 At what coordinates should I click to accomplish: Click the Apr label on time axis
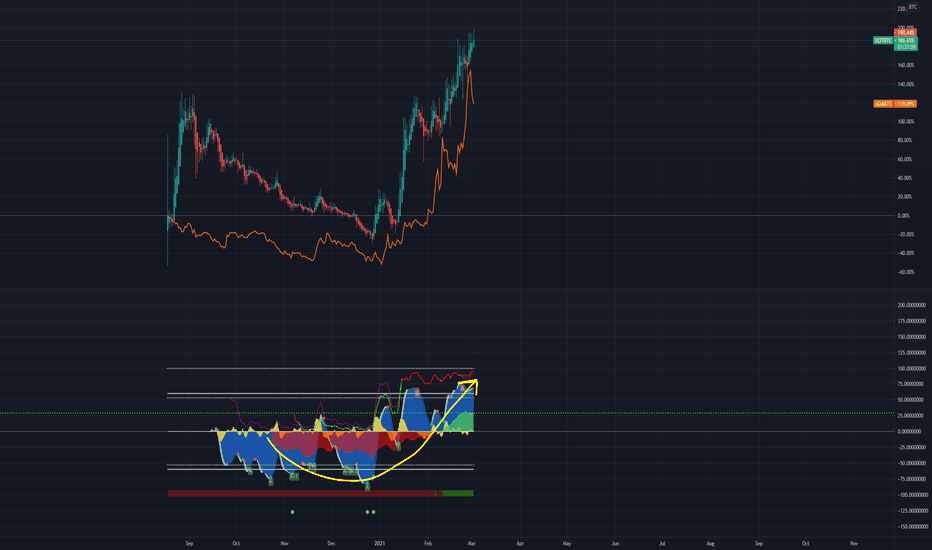pos(520,543)
